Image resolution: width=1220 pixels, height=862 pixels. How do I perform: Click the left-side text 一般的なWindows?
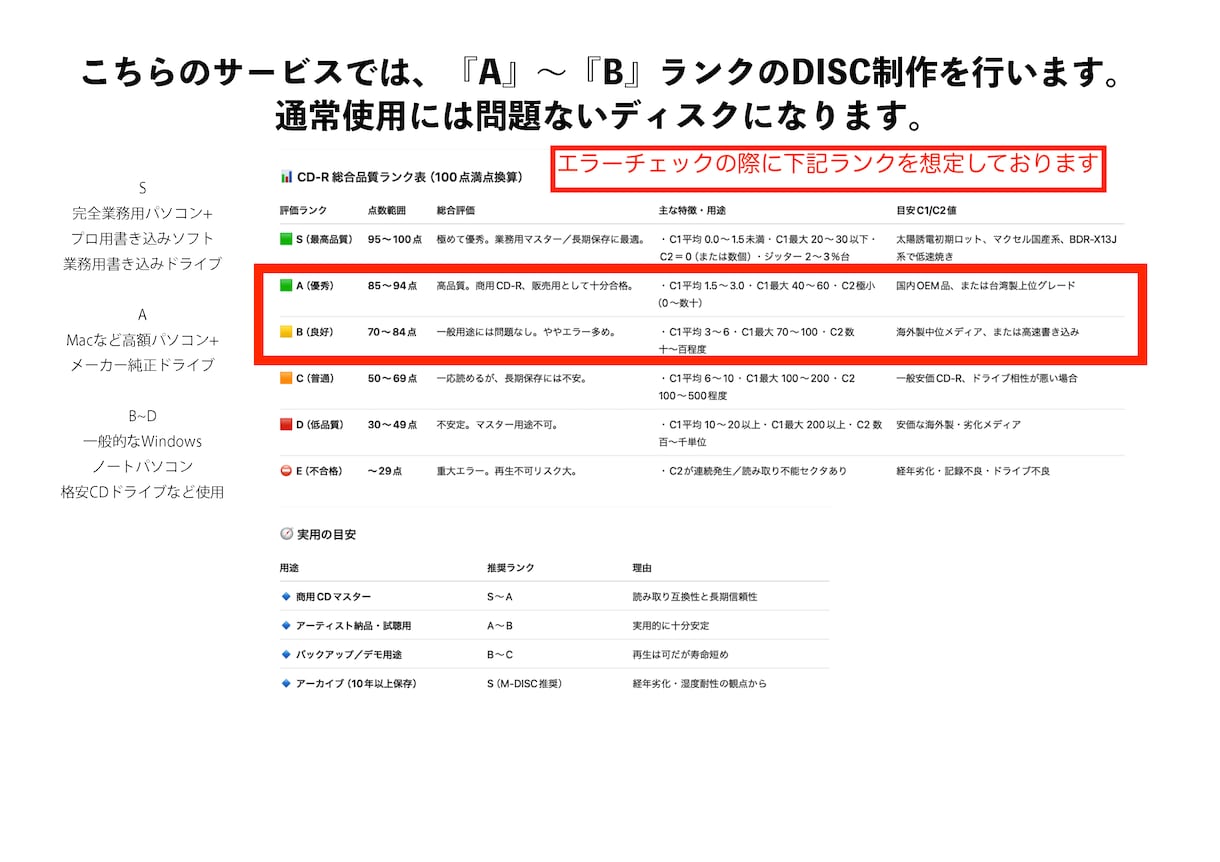click(x=142, y=441)
